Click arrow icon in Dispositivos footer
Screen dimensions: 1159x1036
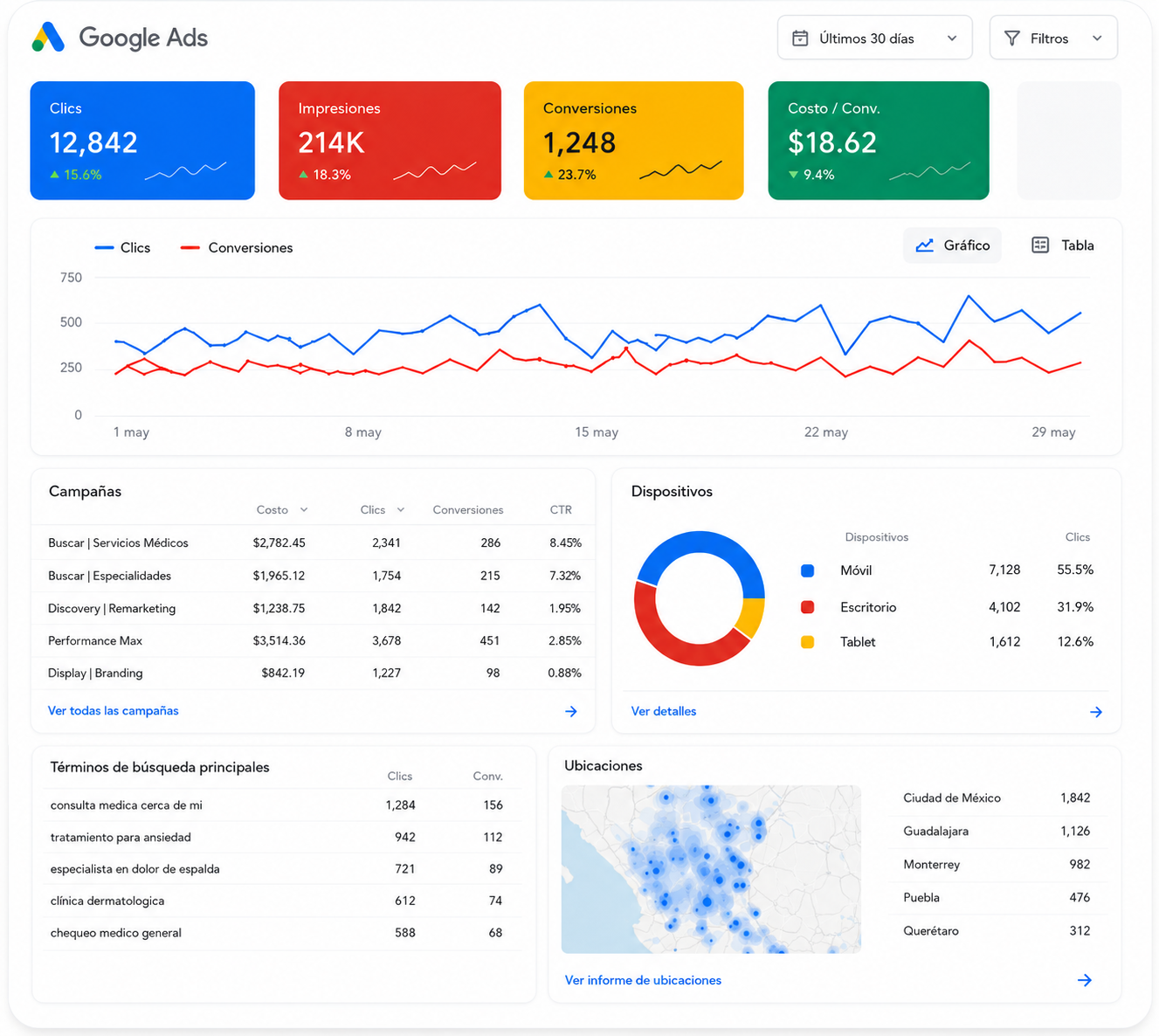click(x=1096, y=713)
